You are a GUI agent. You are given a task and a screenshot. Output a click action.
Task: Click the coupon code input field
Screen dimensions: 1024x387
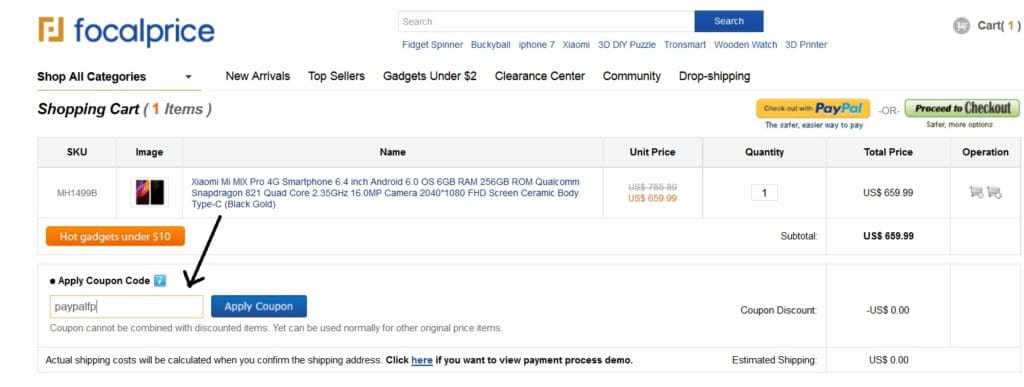(127, 306)
